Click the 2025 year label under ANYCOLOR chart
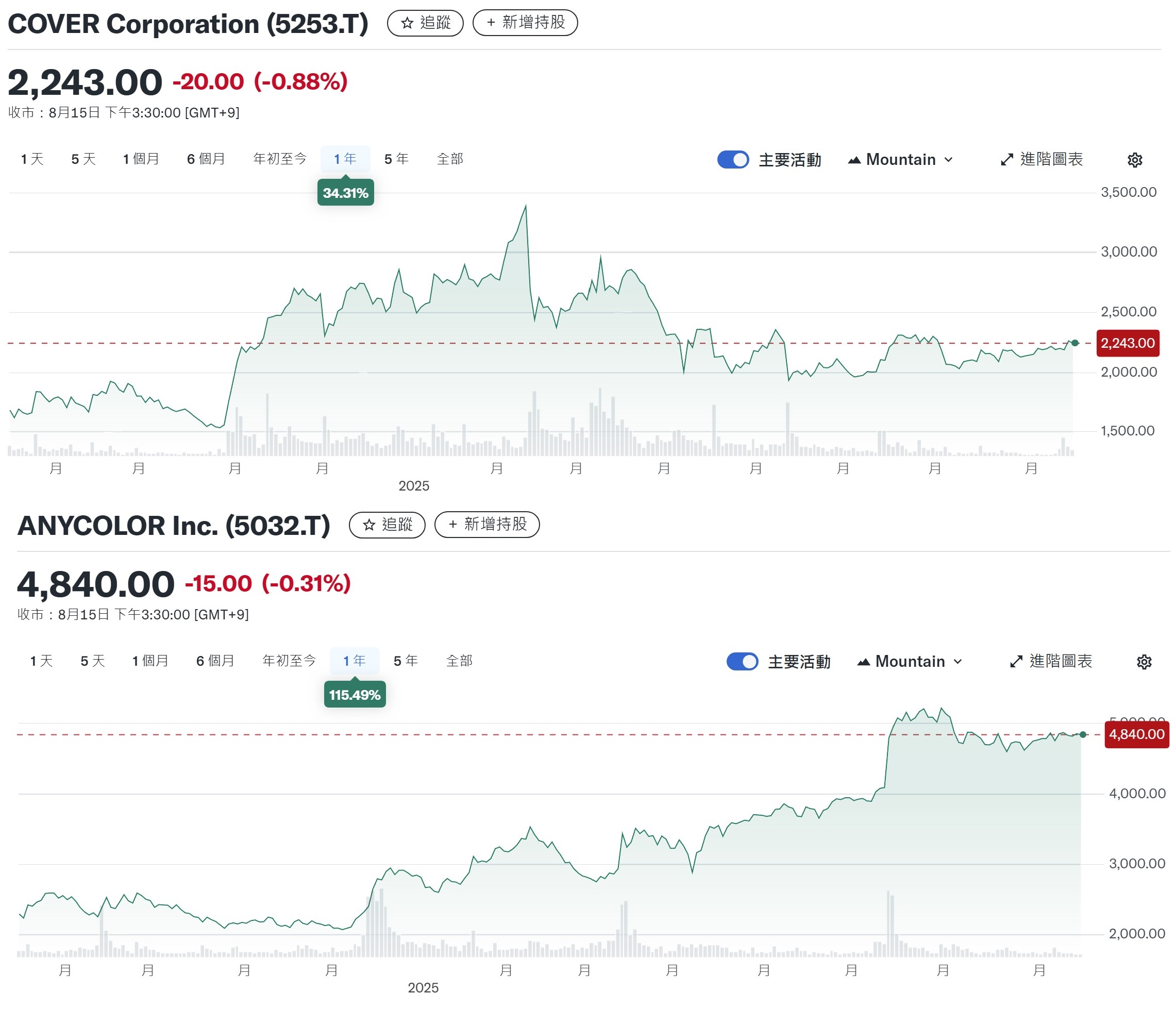 coord(423,988)
